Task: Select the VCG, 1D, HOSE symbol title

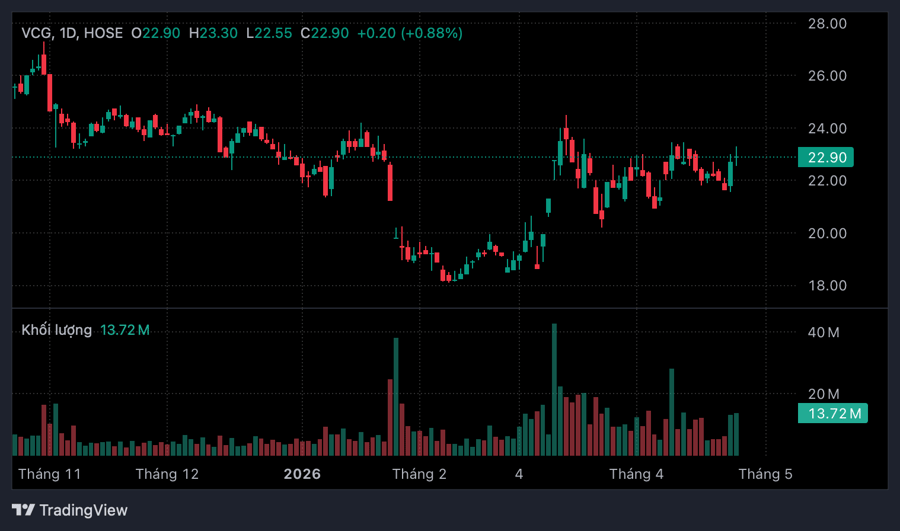Action: tap(72, 33)
